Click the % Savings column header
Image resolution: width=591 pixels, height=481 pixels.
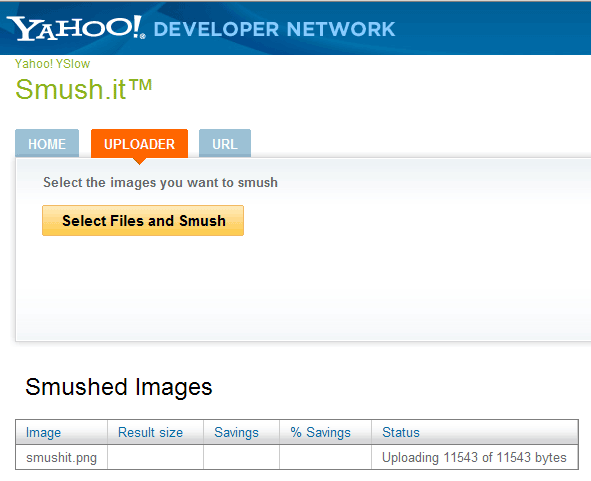pyautogui.click(x=325, y=432)
